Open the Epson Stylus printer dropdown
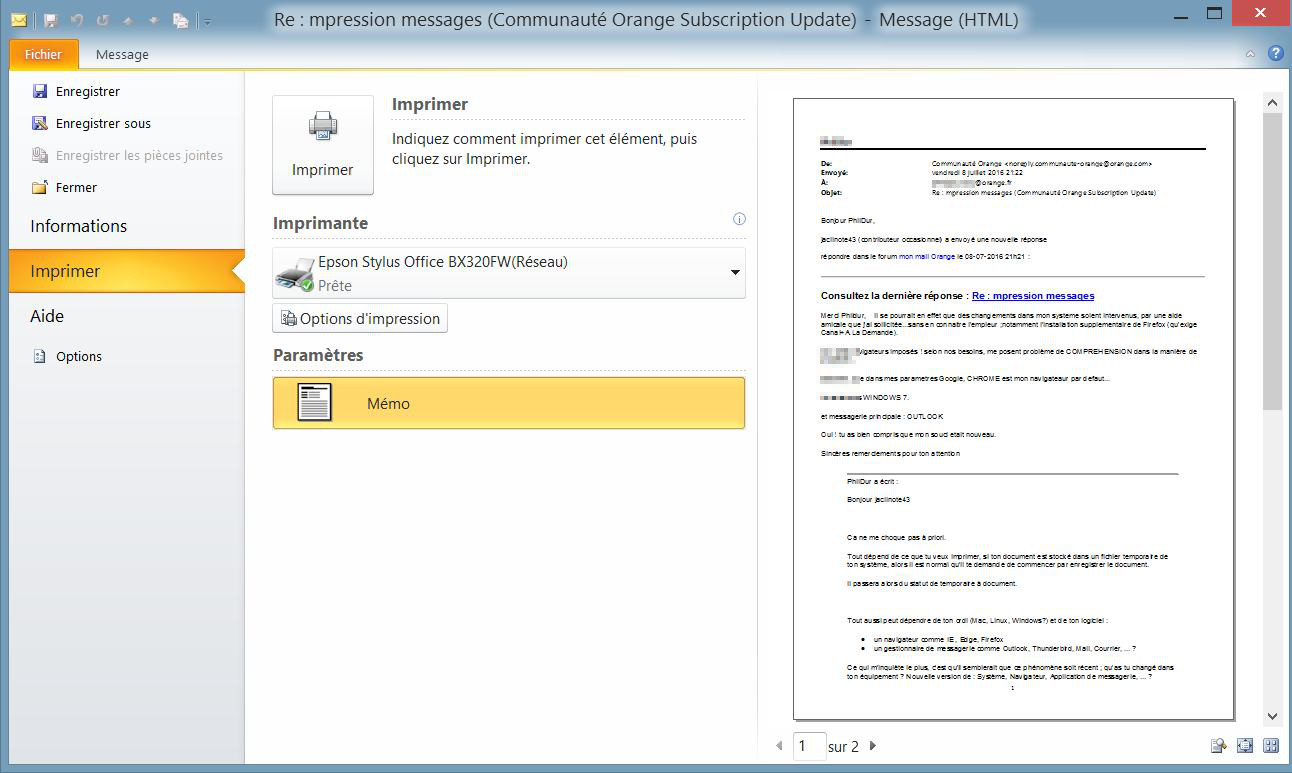 735,273
